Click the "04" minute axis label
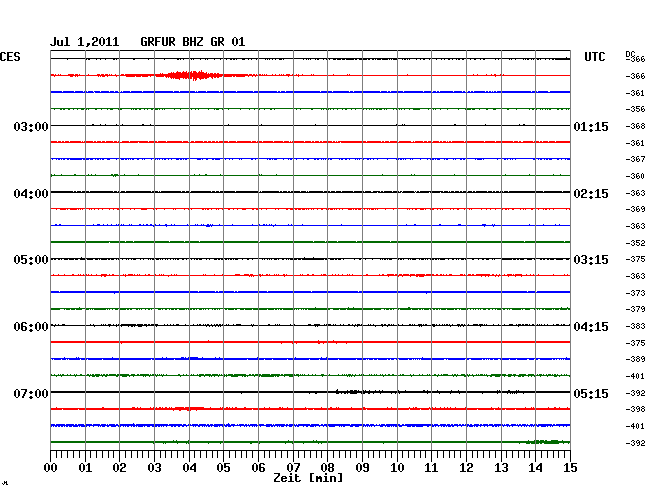The width and height of the screenshot is (650, 494). click(189, 467)
